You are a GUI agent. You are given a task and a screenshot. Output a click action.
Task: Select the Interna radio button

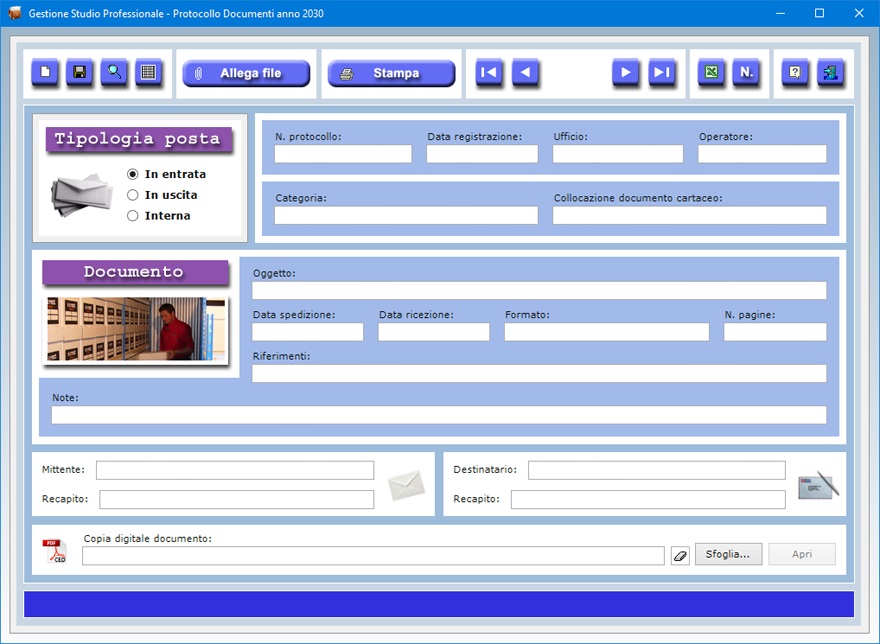click(x=132, y=216)
